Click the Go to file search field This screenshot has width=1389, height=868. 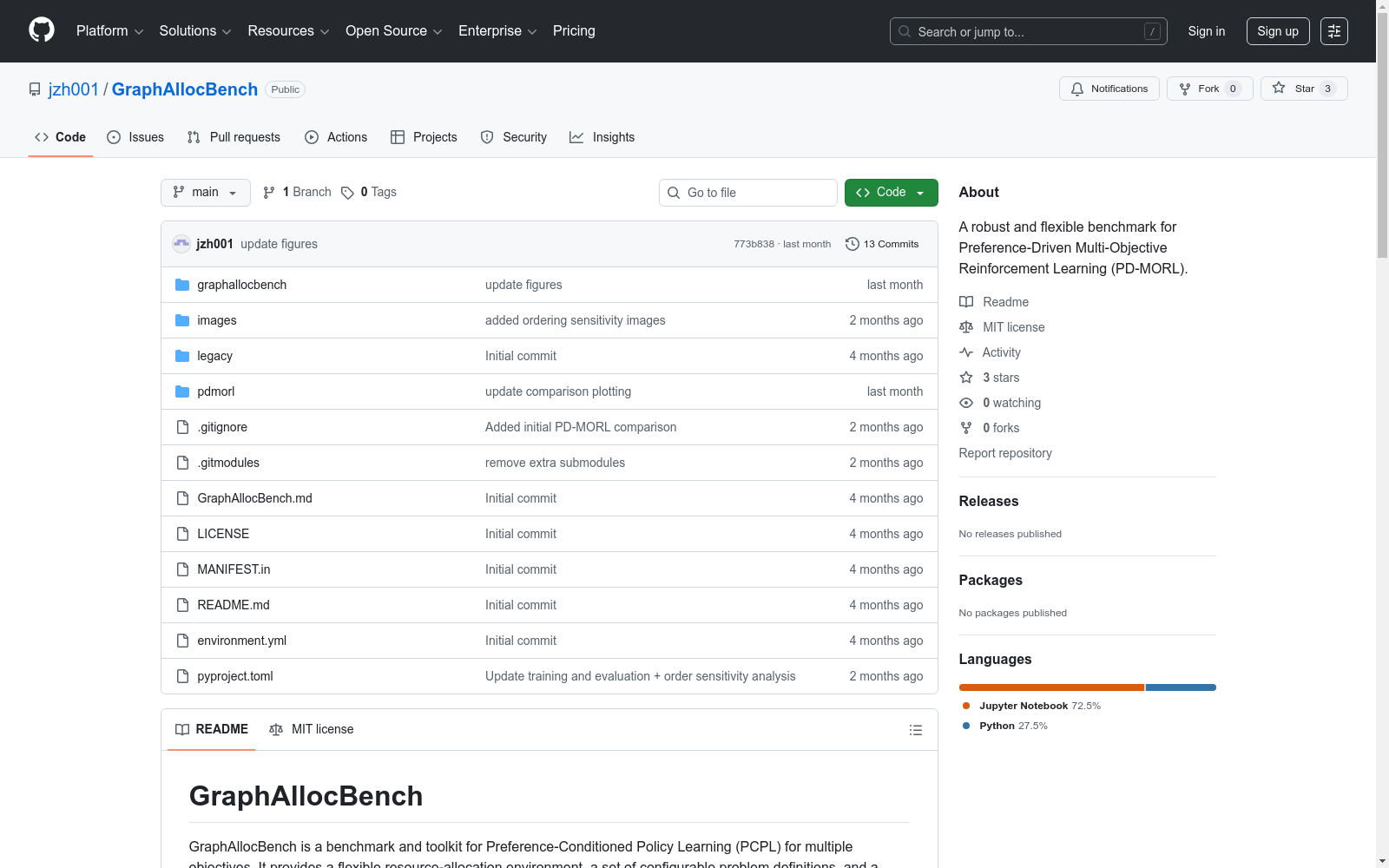[748, 193]
